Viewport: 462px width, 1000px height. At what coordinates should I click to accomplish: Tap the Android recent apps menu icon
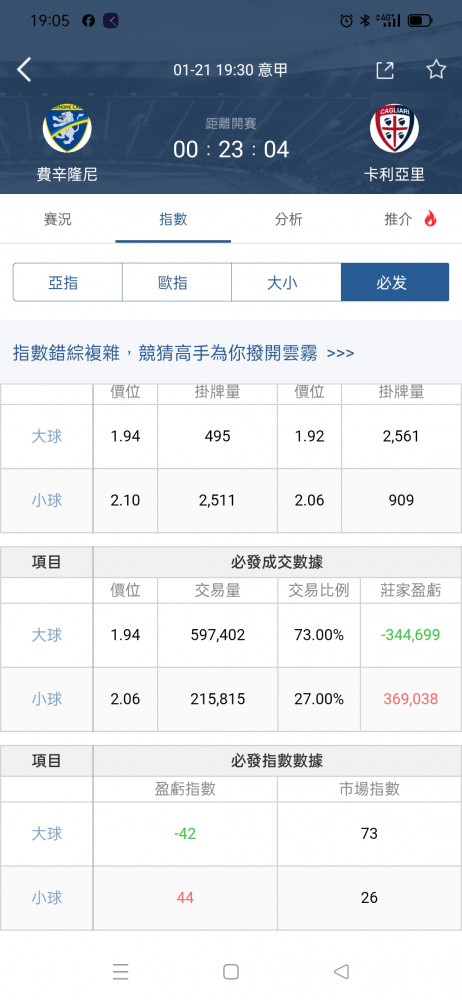click(121, 971)
